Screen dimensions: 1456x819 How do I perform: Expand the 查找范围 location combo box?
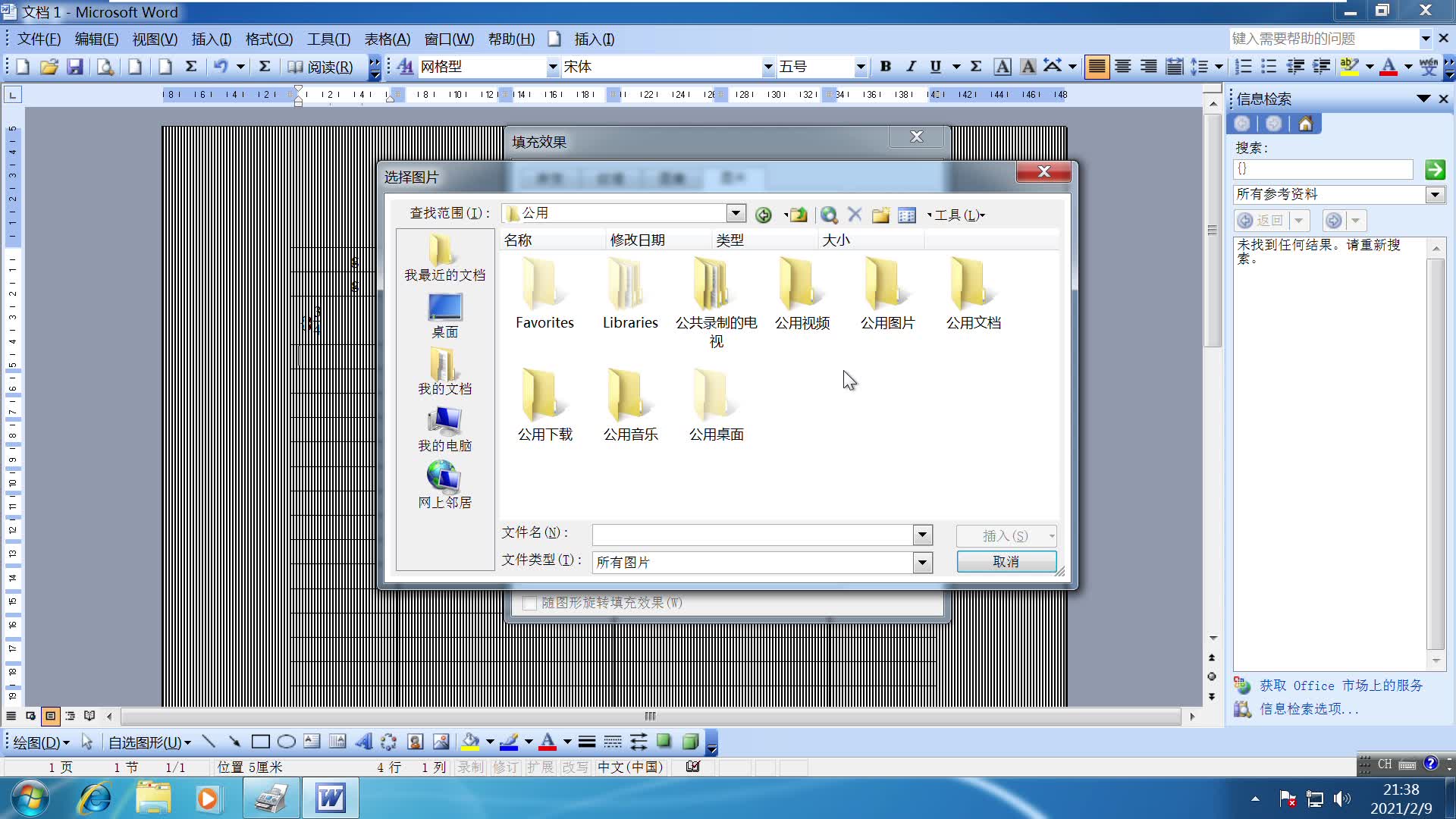tap(734, 213)
